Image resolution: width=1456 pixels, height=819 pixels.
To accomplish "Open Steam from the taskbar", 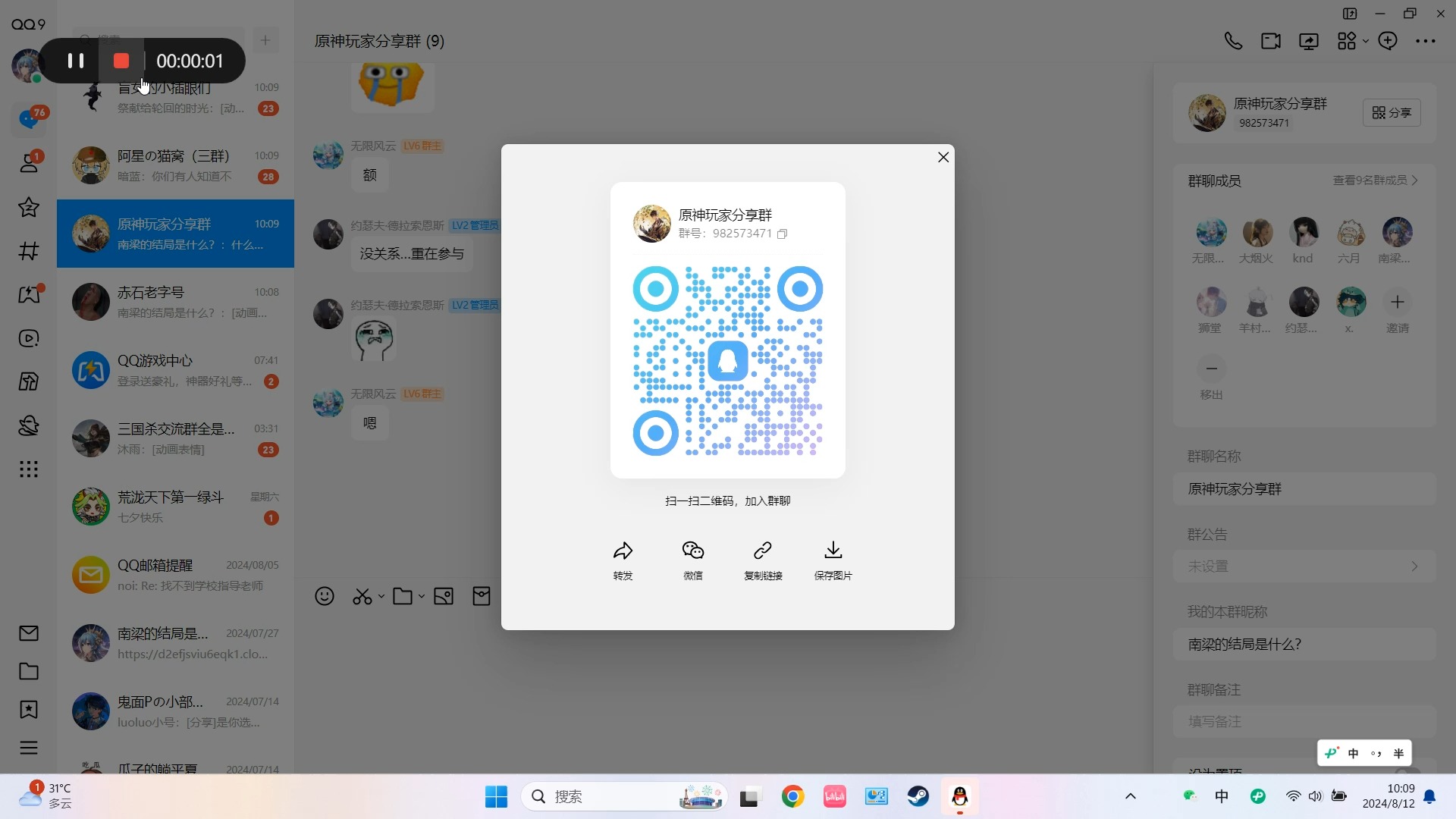I will (x=918, y=796).
